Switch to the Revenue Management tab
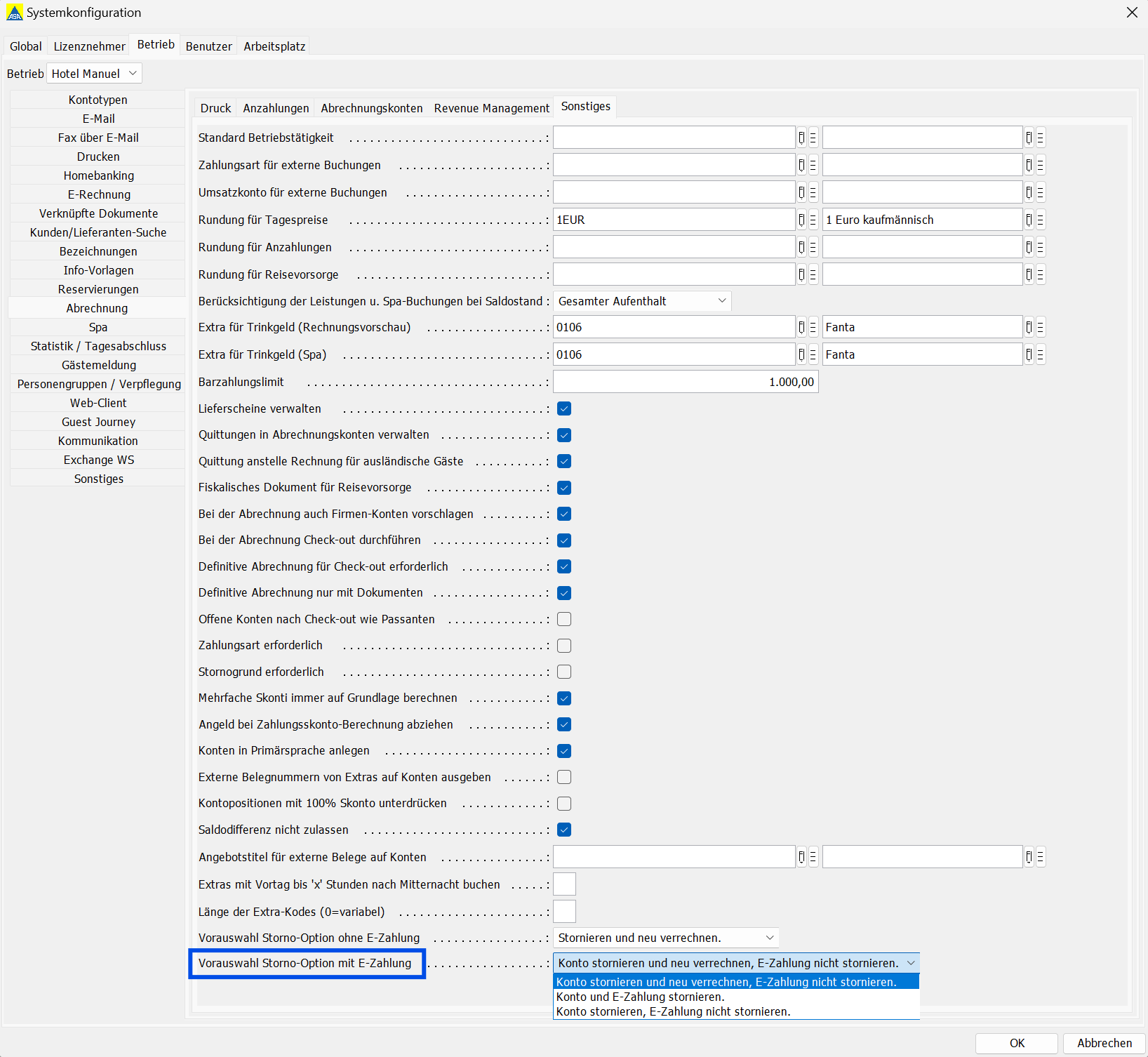Viewport: 1148px width, 1057px height. tap(491, 108)
